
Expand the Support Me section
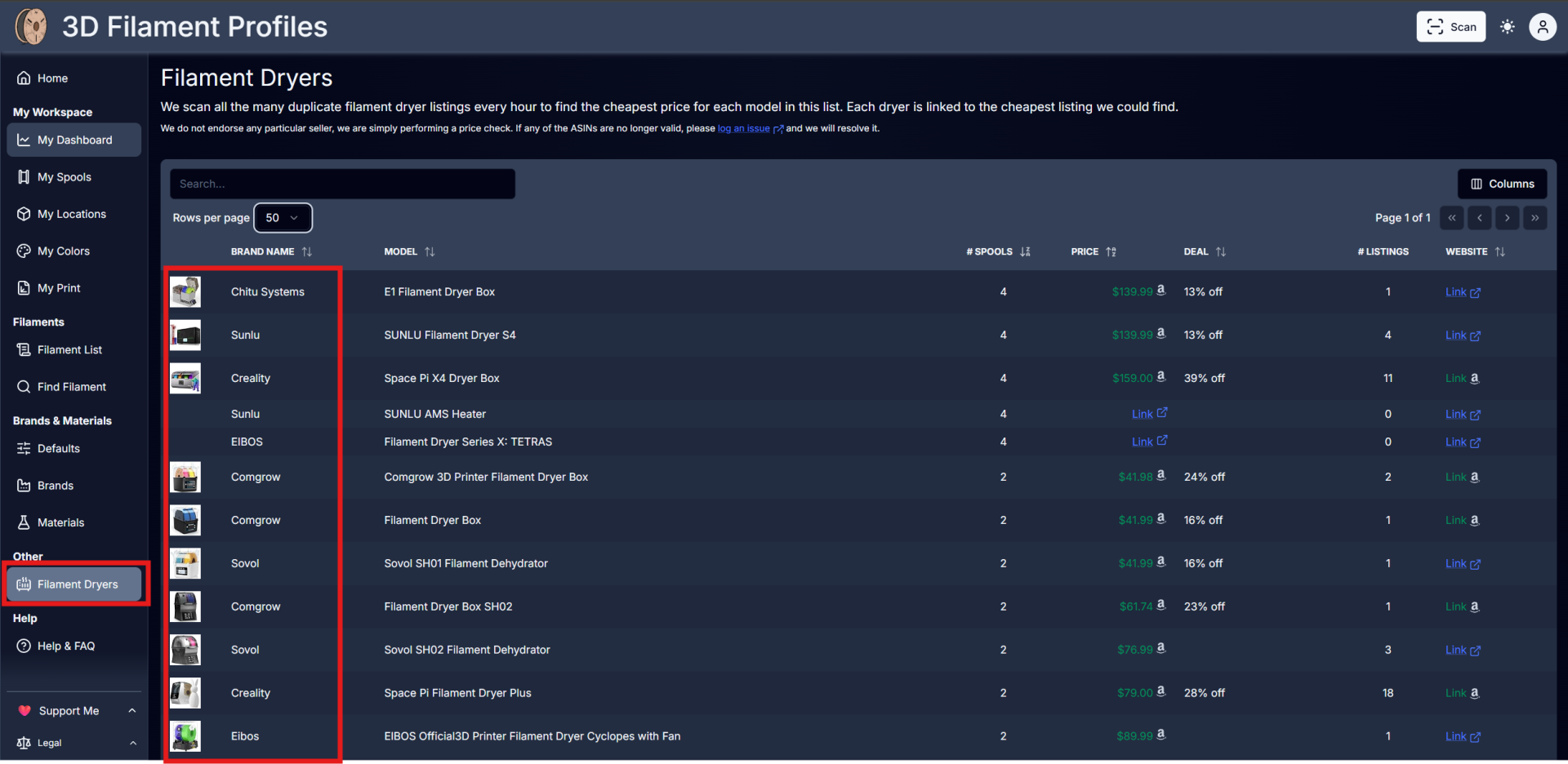pyautogui.click(x=131, y=711)
